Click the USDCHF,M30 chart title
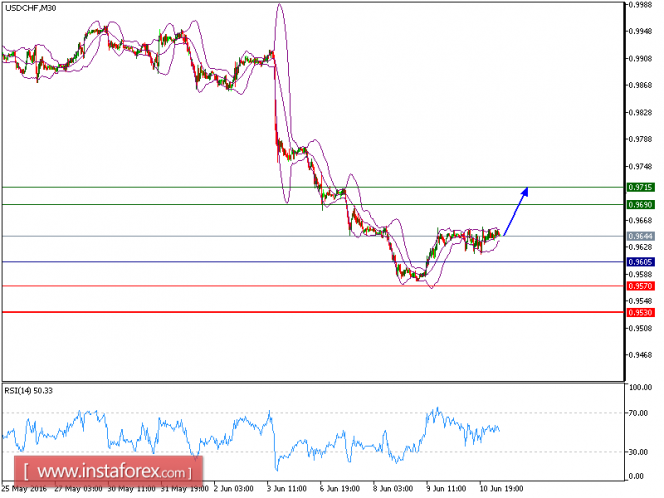The height and width of the screenshot is (498, 664). tap(30, 8)
